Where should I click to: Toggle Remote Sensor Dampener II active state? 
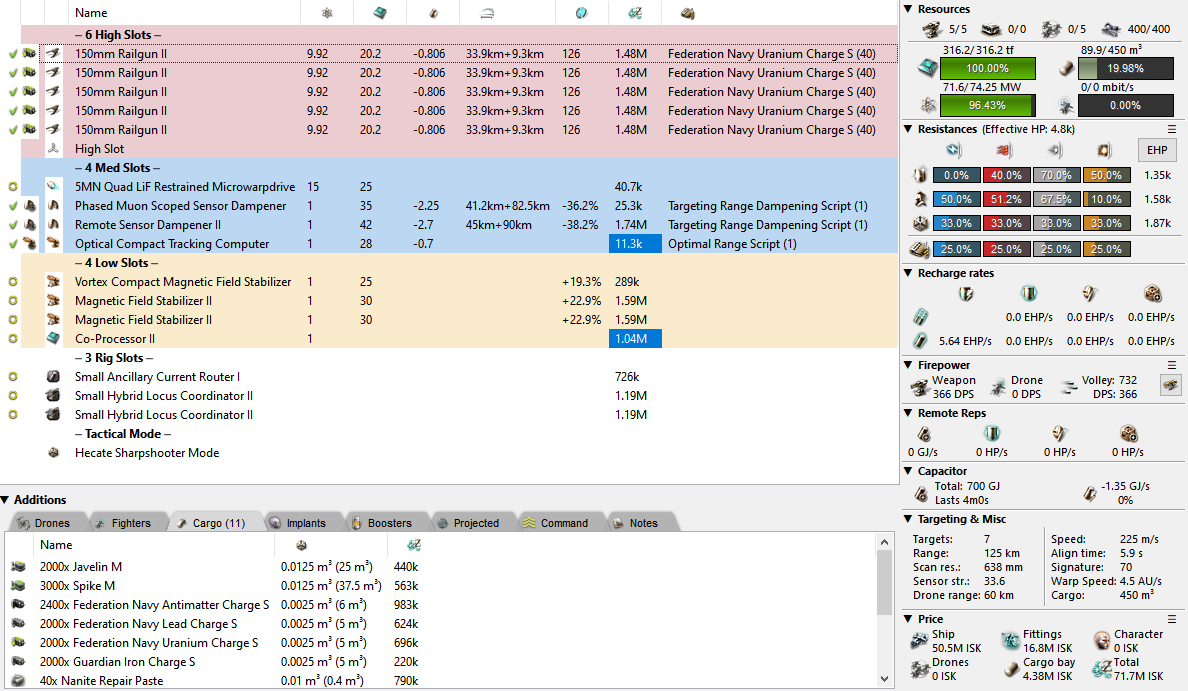[x=12, y=225]
